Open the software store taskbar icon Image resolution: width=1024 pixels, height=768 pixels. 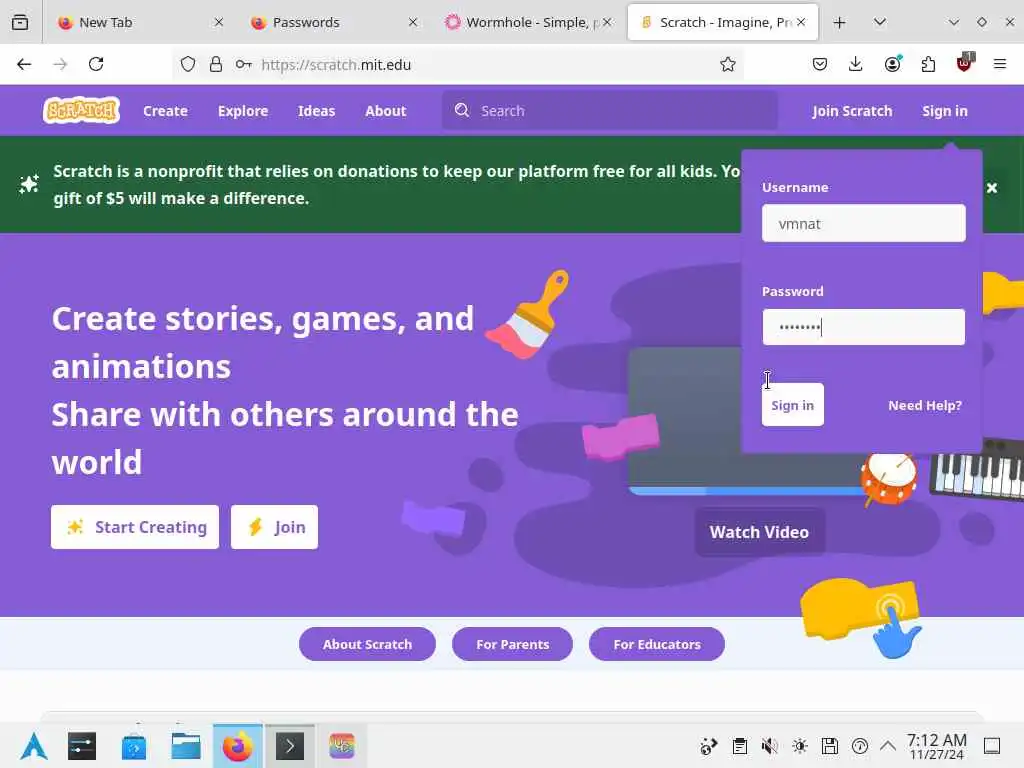pos(134,746)
